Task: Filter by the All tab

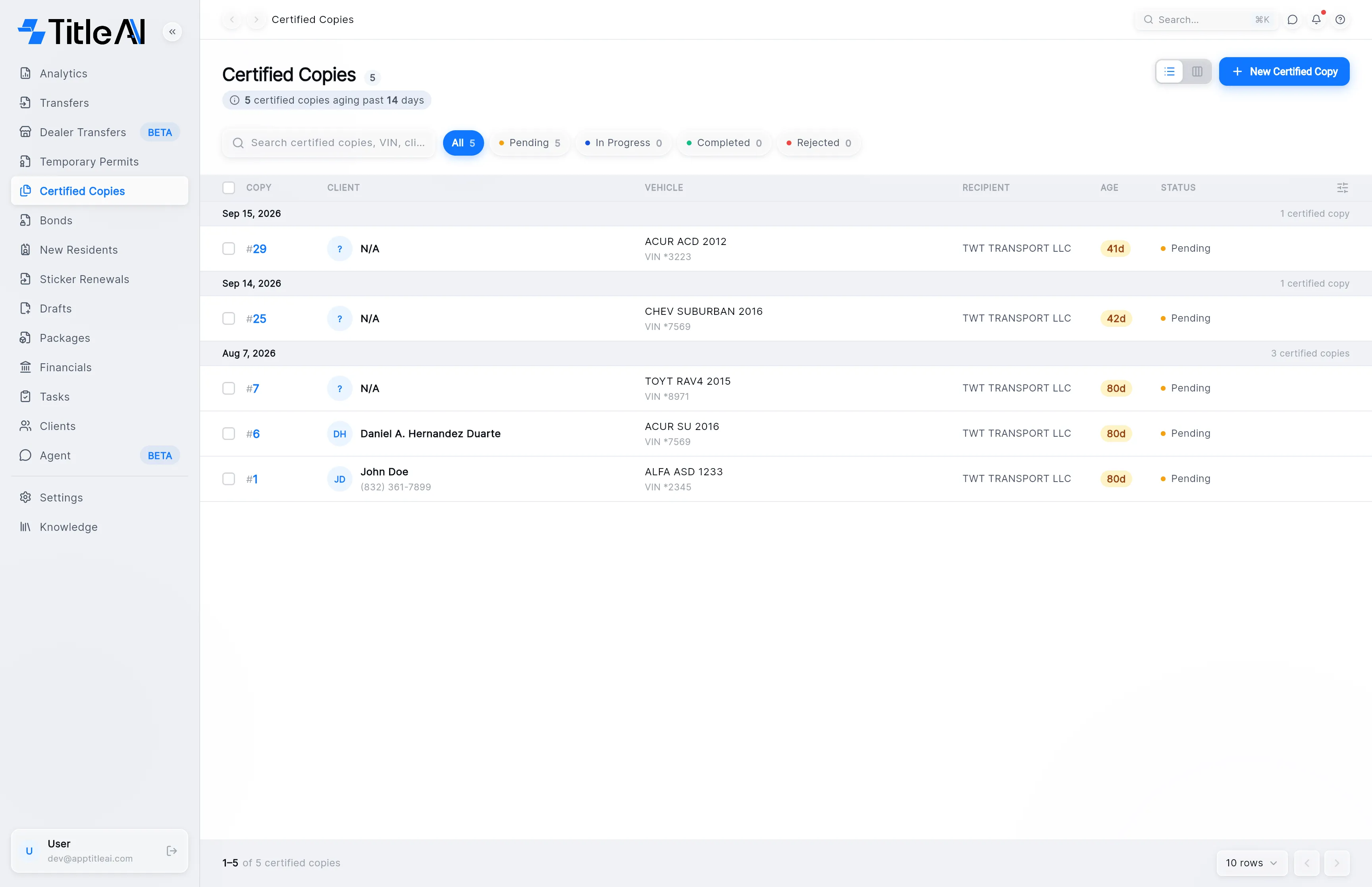Action: (463, 143)
